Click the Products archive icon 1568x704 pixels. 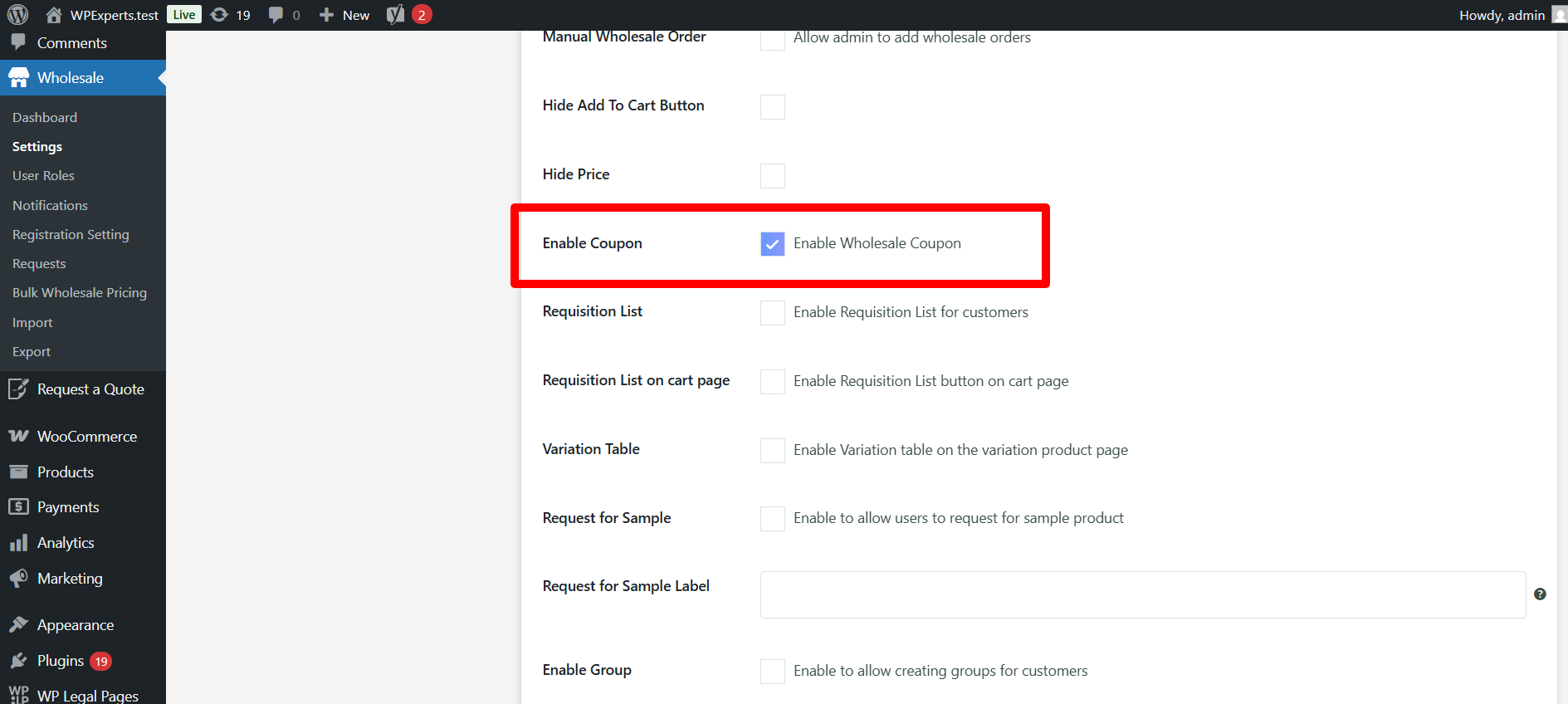[x=18, y=472]
